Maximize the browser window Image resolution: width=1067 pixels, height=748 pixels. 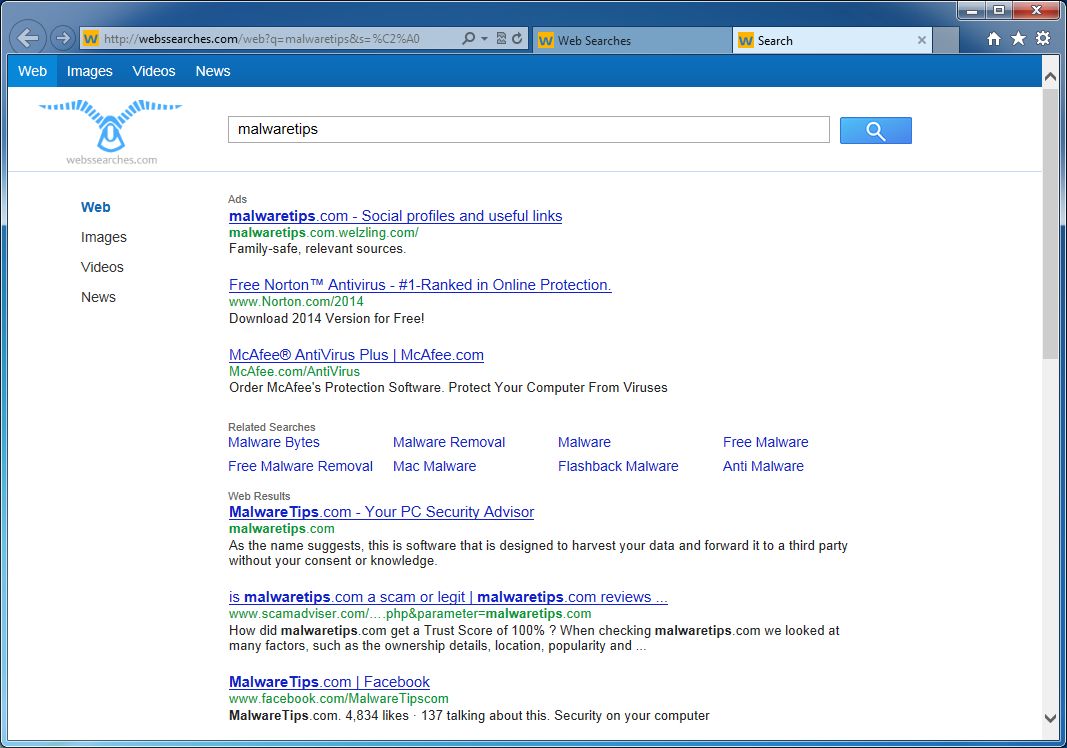pos(998,10)
